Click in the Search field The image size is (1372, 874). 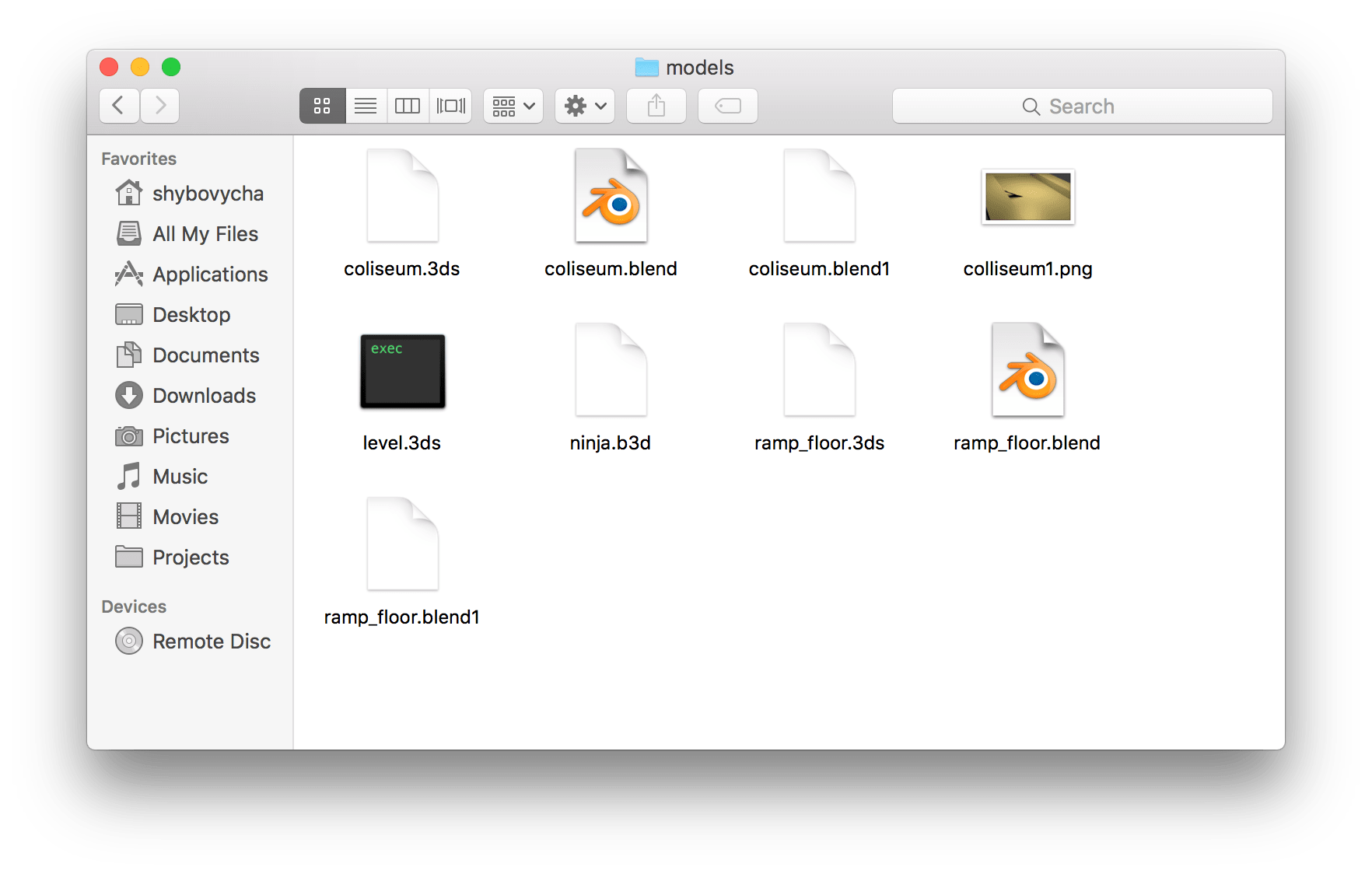coord(1081,107)
